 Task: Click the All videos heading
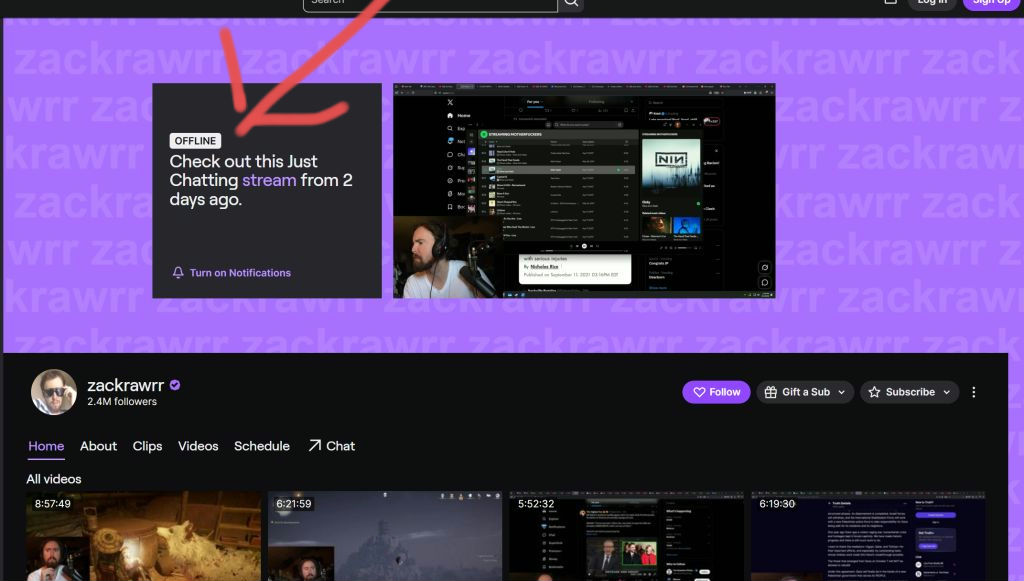54,479
